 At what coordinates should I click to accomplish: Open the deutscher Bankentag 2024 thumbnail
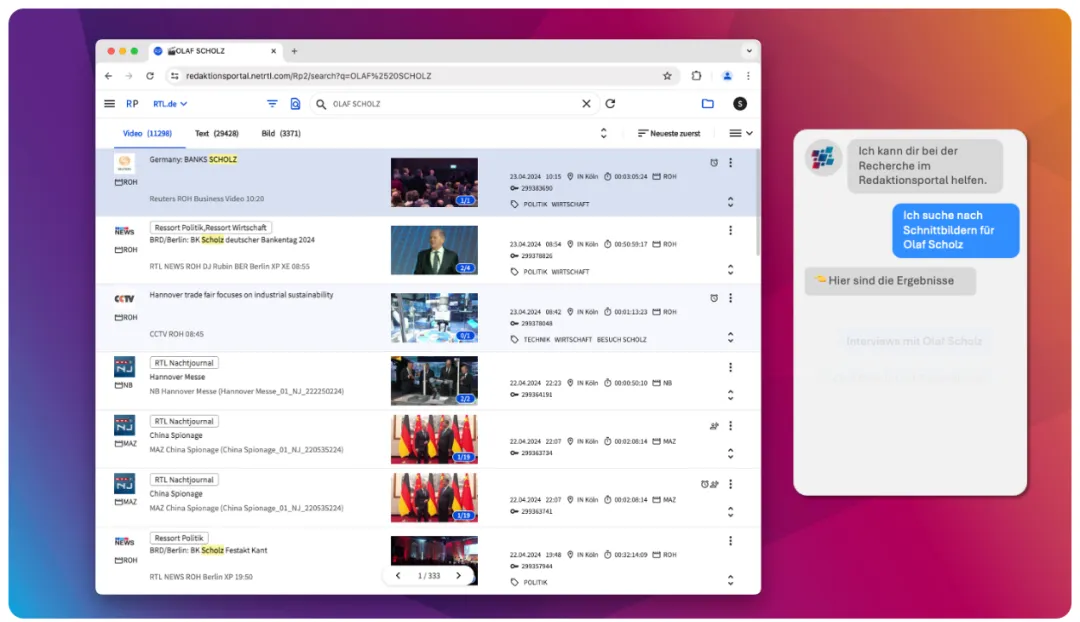pos(435,250)
